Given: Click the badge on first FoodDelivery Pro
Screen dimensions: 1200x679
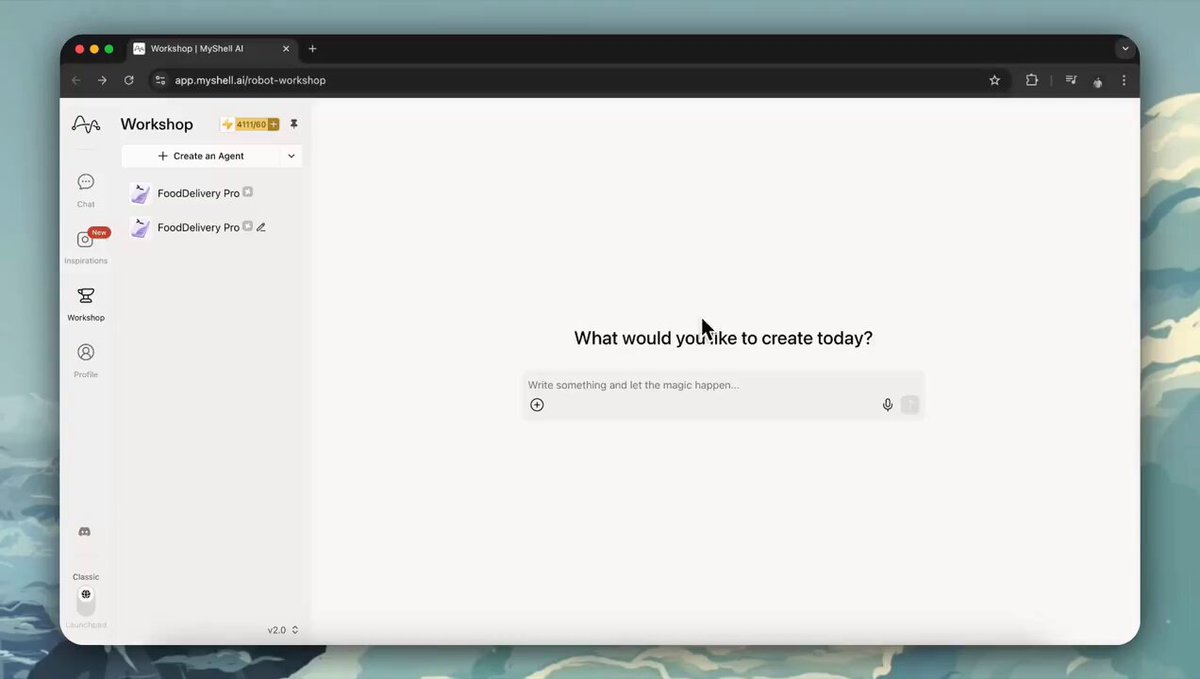Looking at the screenshot, I should [x=248, y=192].
